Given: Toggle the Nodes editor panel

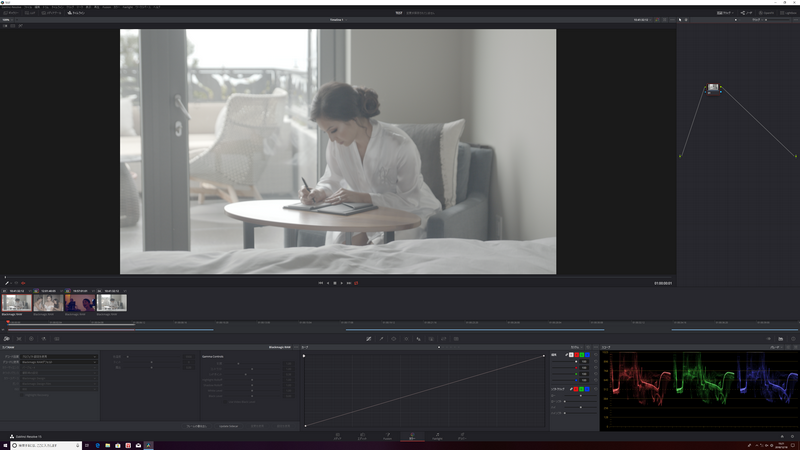Looking at the screenshot, I should pos(747,13).
